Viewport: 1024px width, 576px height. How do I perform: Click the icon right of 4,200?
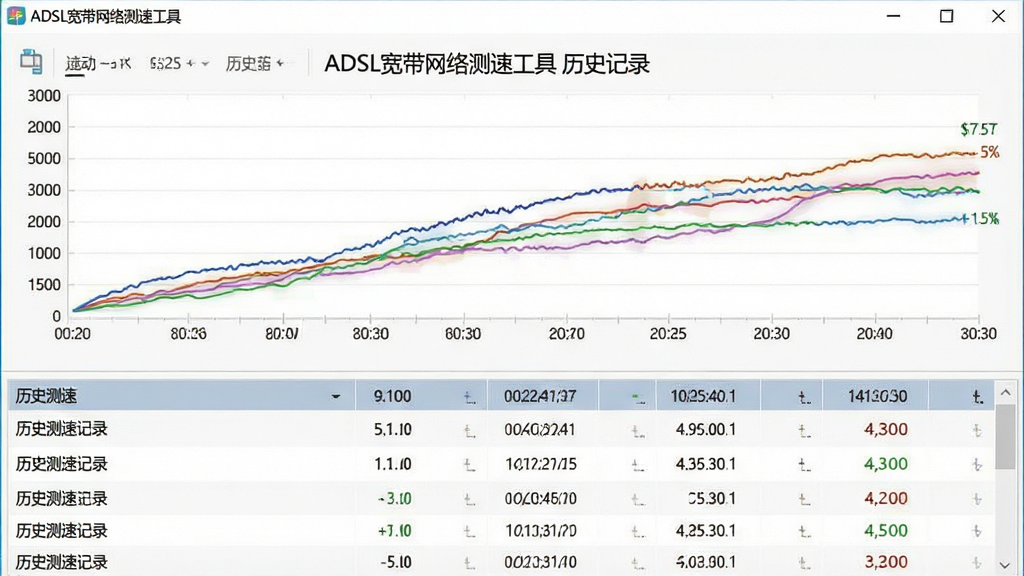(977, 499)
